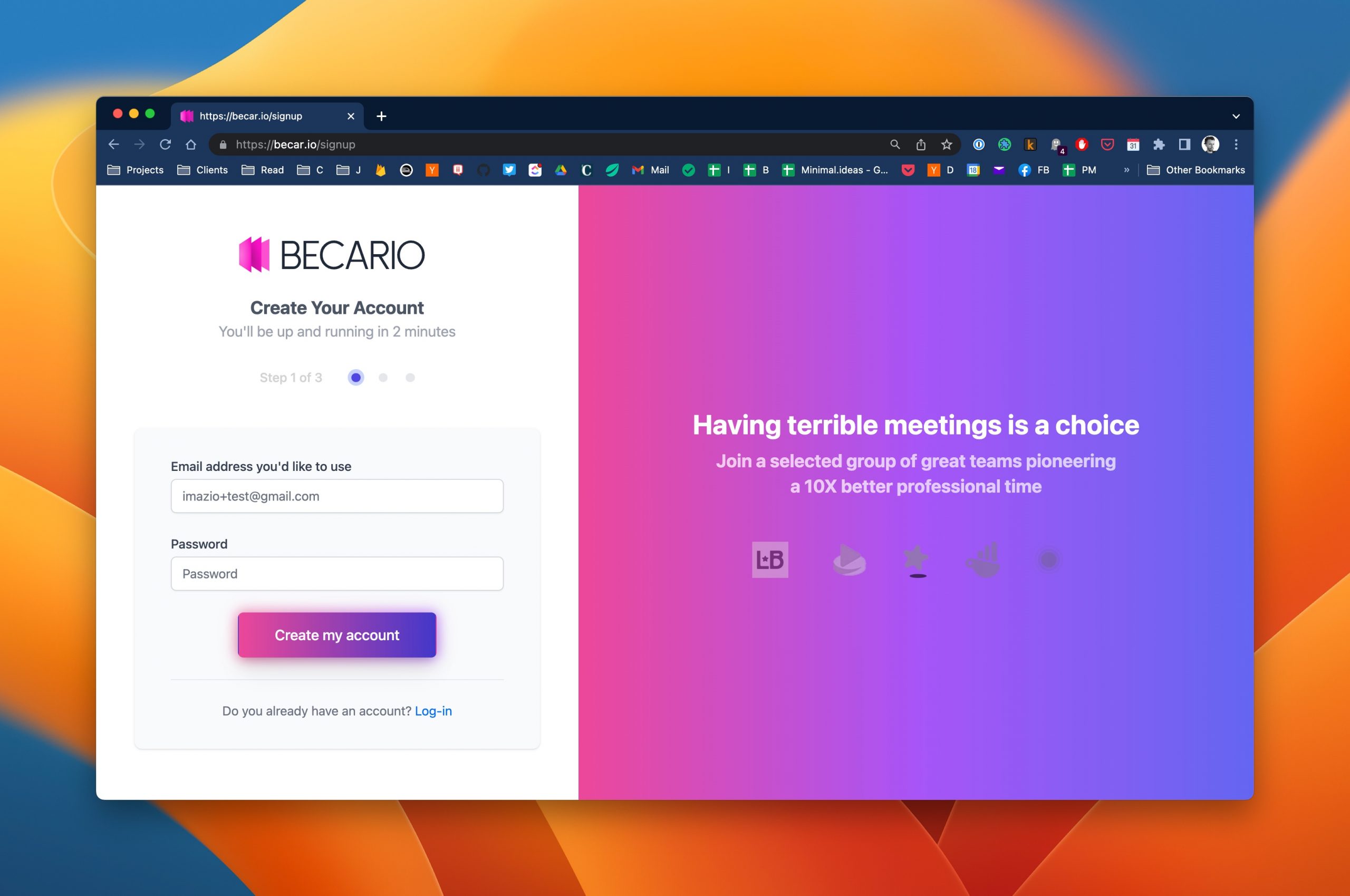Open the GitHub bookmark icon
Viewport: 1350px width, 896px height.
click(x=484, y=170)
